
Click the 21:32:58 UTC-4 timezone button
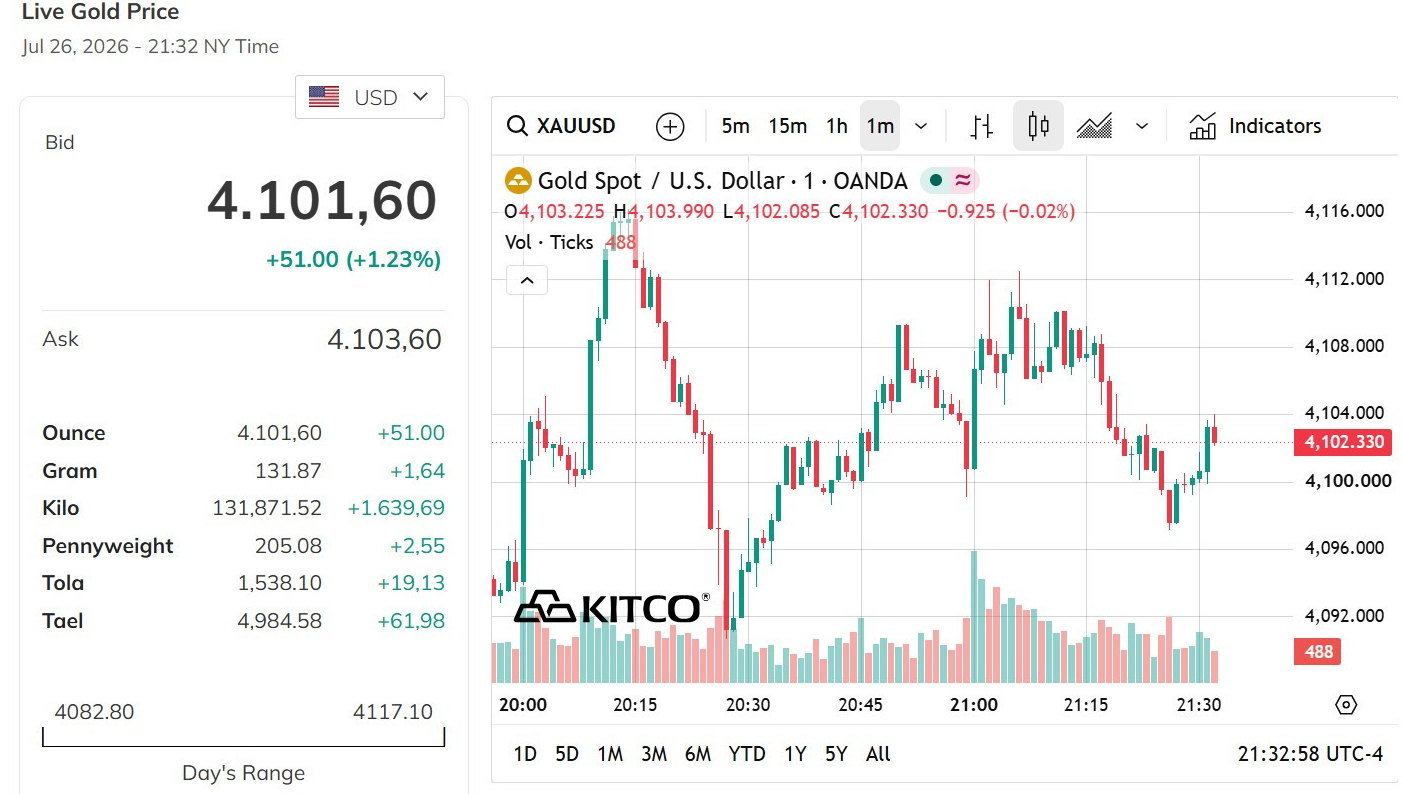point(1310,754)
